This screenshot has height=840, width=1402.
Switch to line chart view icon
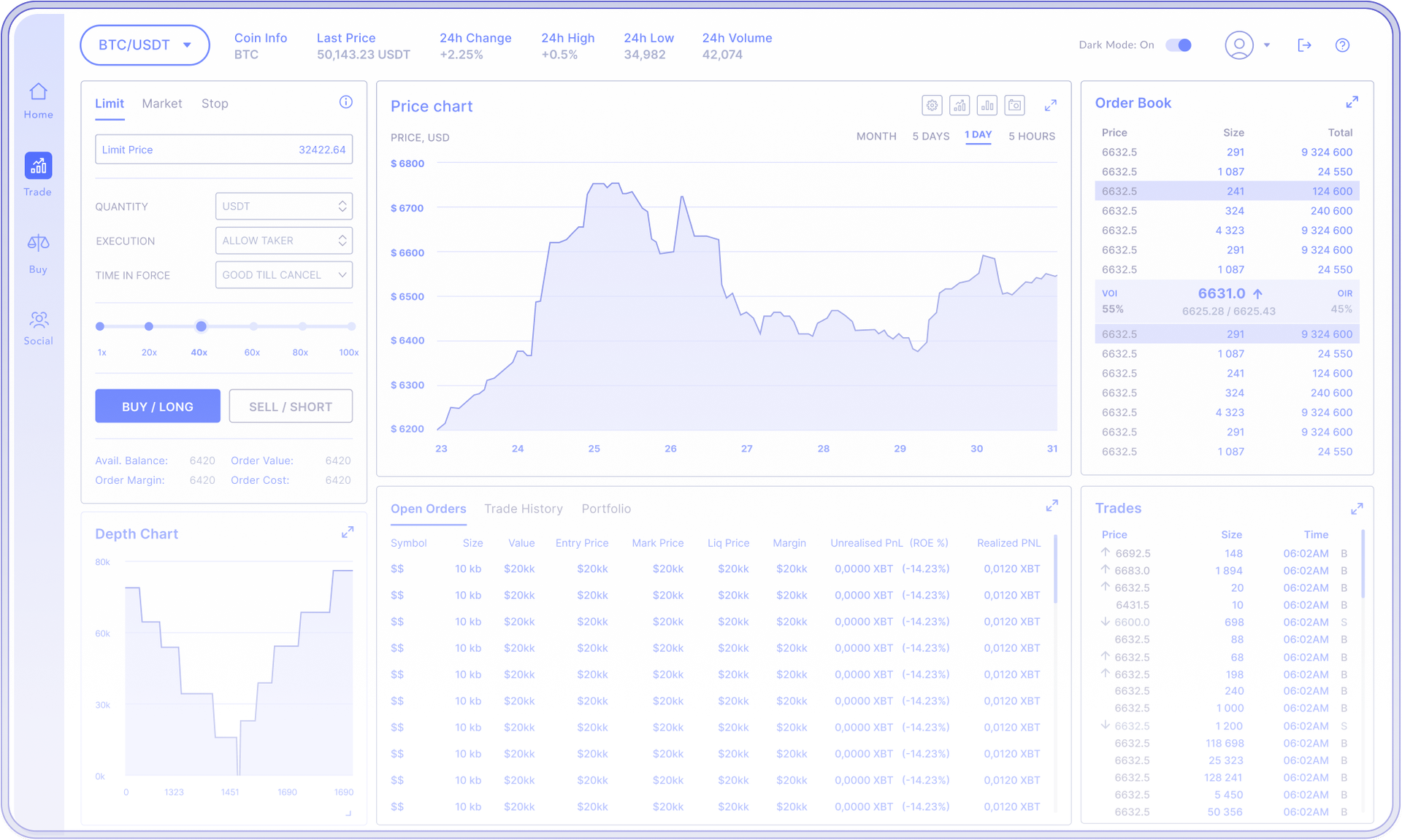point(959,105)
